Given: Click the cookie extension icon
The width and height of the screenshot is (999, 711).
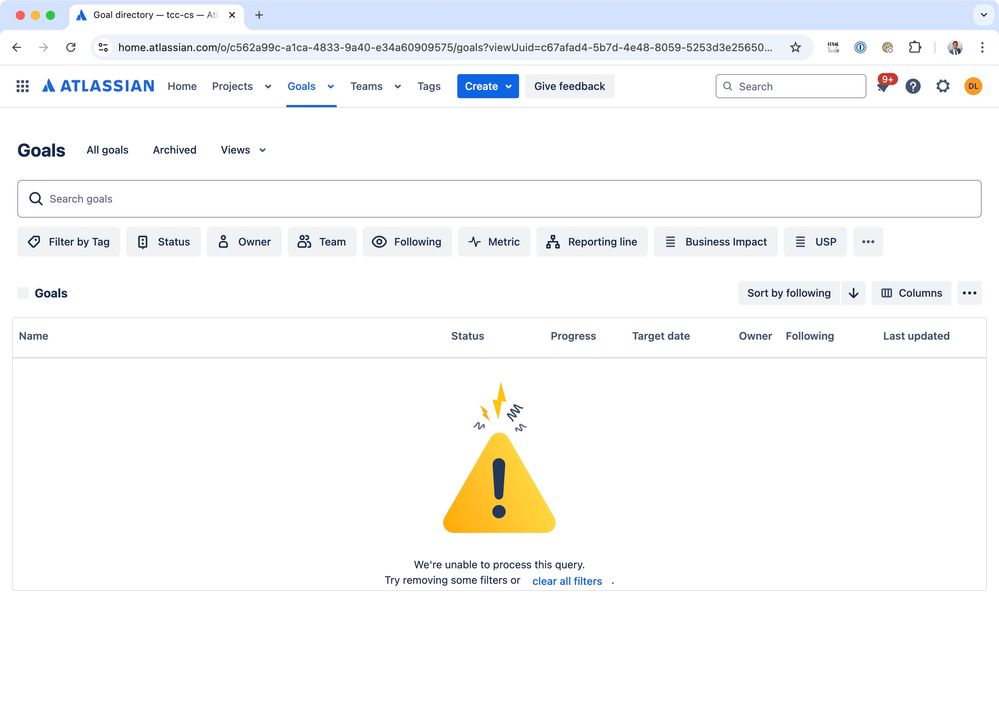Looking at the screenshot, I should 888,47.
